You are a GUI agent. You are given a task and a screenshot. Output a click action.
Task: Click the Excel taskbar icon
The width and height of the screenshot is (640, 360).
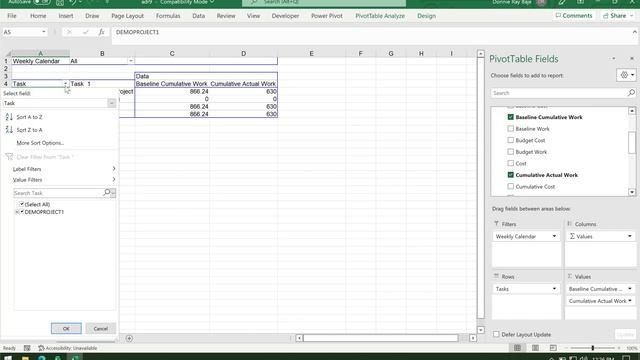(75, 358)
